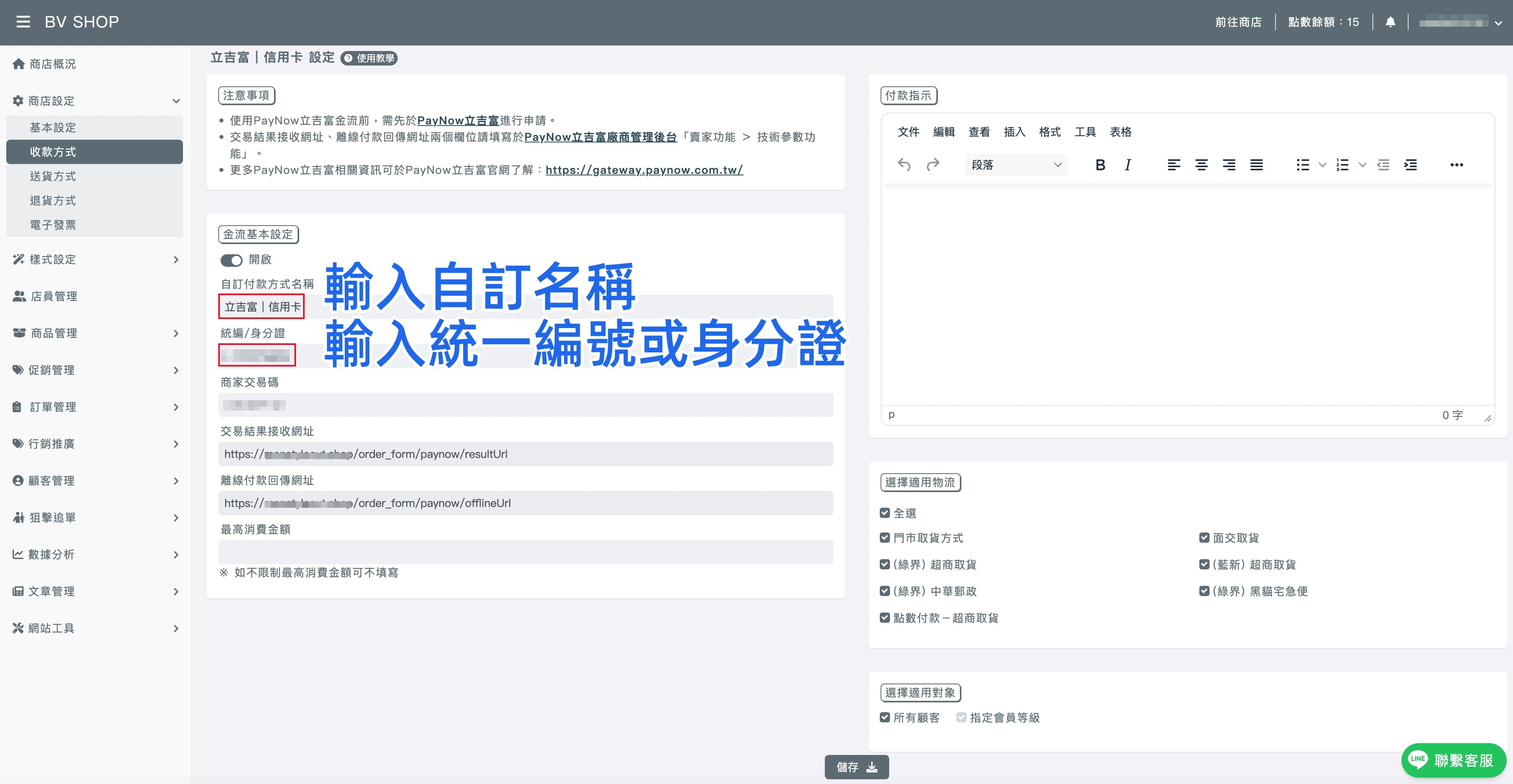Toggle italic formatting in editor

point(1128,165)
